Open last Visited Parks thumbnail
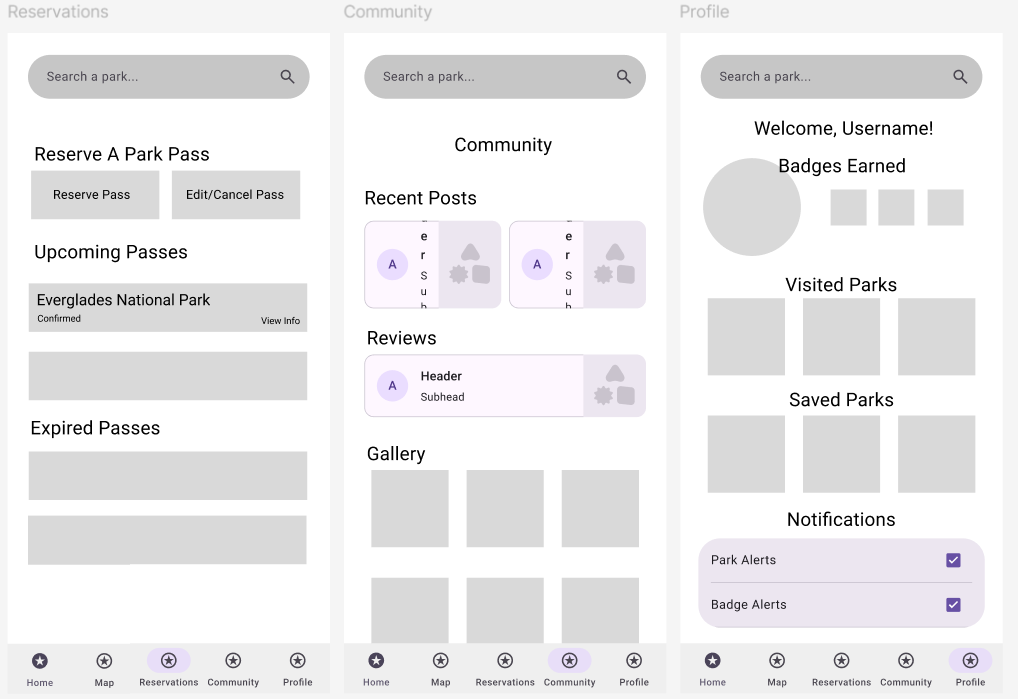This screenshot has width=1018, height=699. [936, 337]
